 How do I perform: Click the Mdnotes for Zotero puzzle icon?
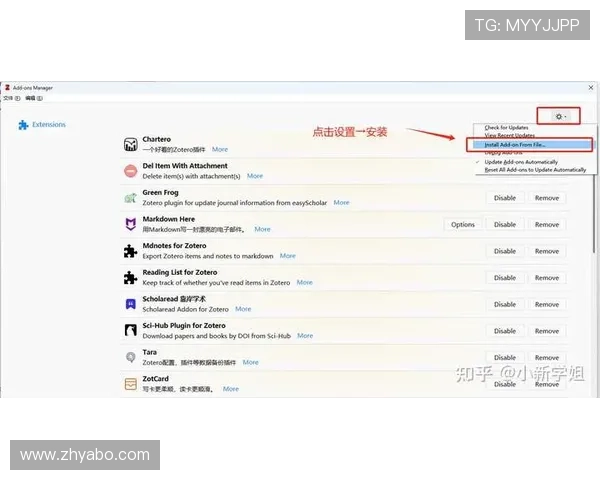(130, 251)
